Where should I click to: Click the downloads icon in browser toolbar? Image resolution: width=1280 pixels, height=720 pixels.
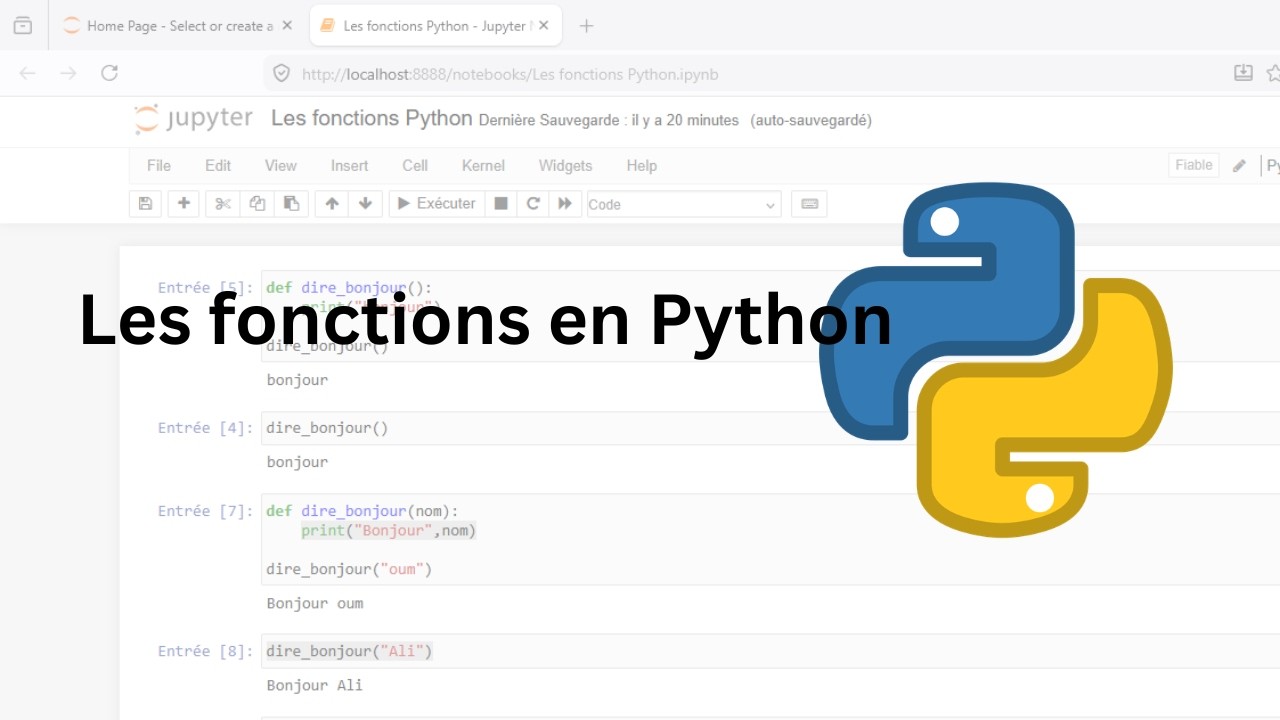click(x=1243, y=73)
